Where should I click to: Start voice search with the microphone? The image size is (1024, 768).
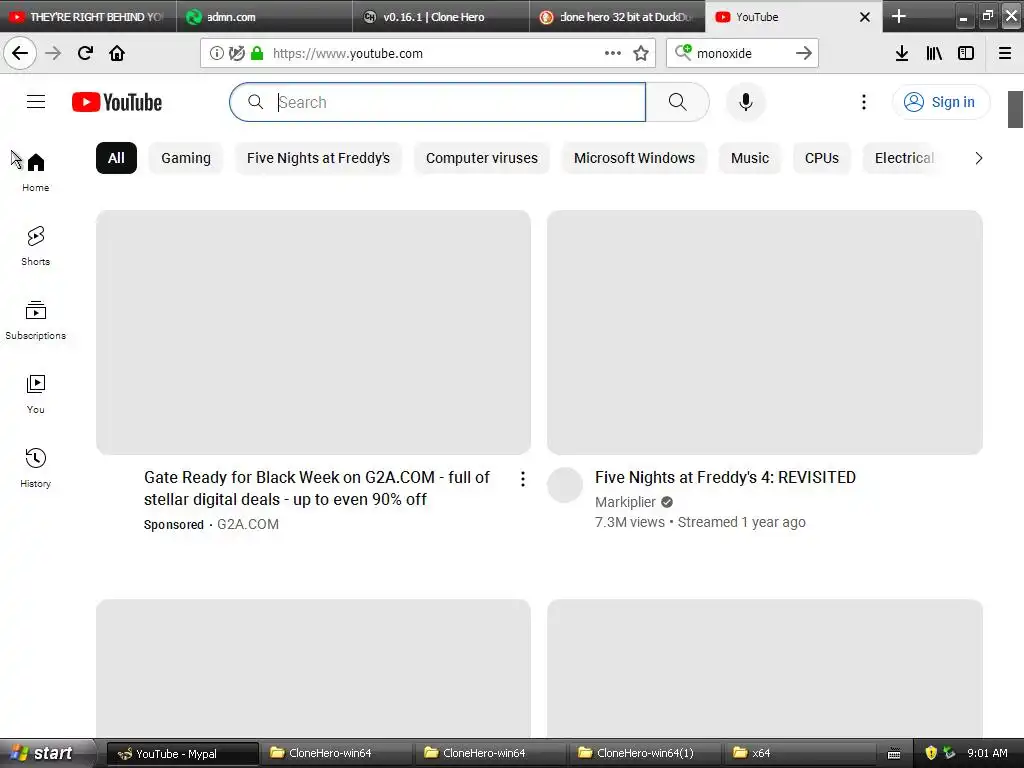745,102
